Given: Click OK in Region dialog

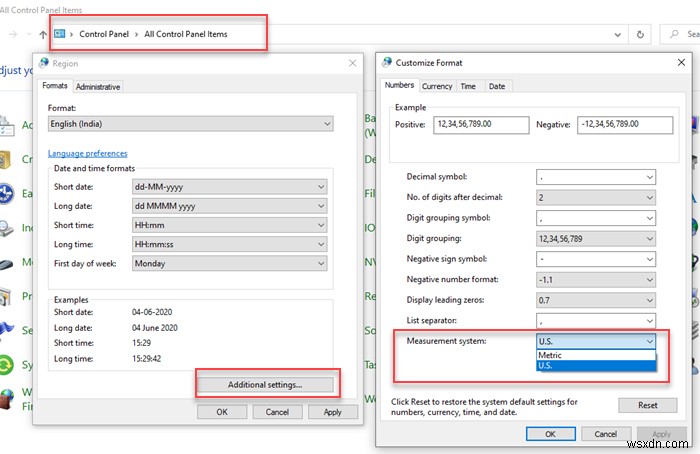Looking at the screenshot, I should [x=222, y=412].
